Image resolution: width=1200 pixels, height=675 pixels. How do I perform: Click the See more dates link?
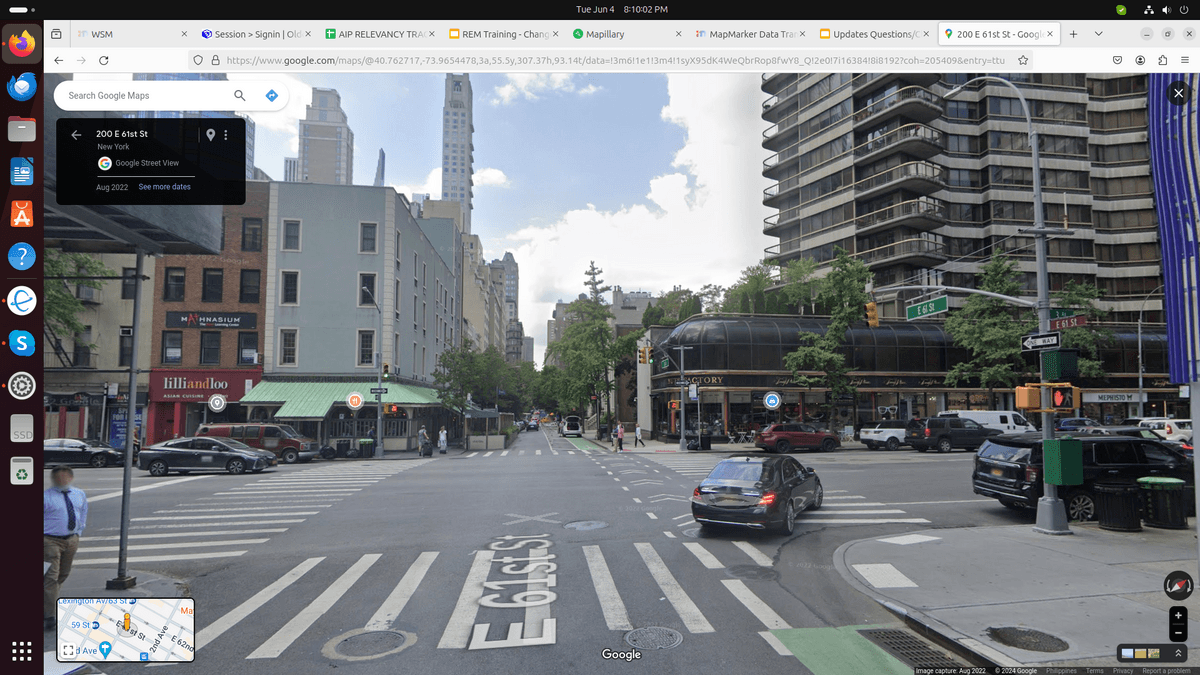(164, 187)
